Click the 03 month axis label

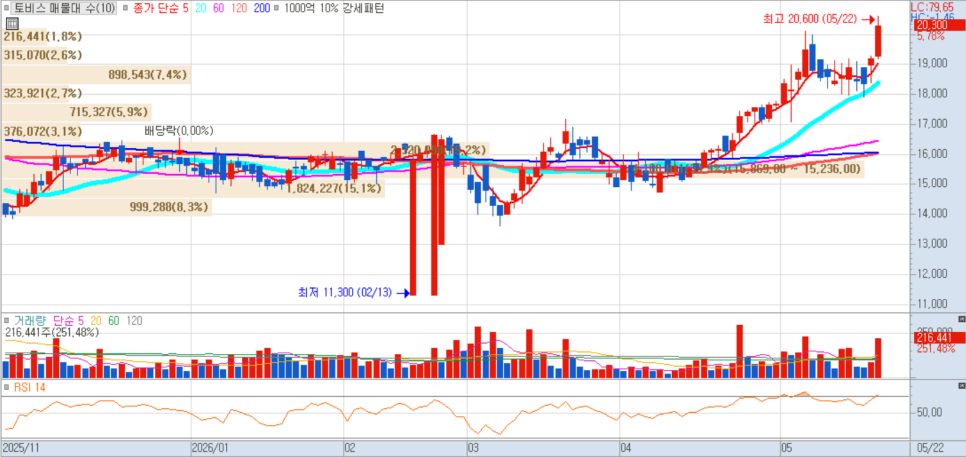[473, 448]
